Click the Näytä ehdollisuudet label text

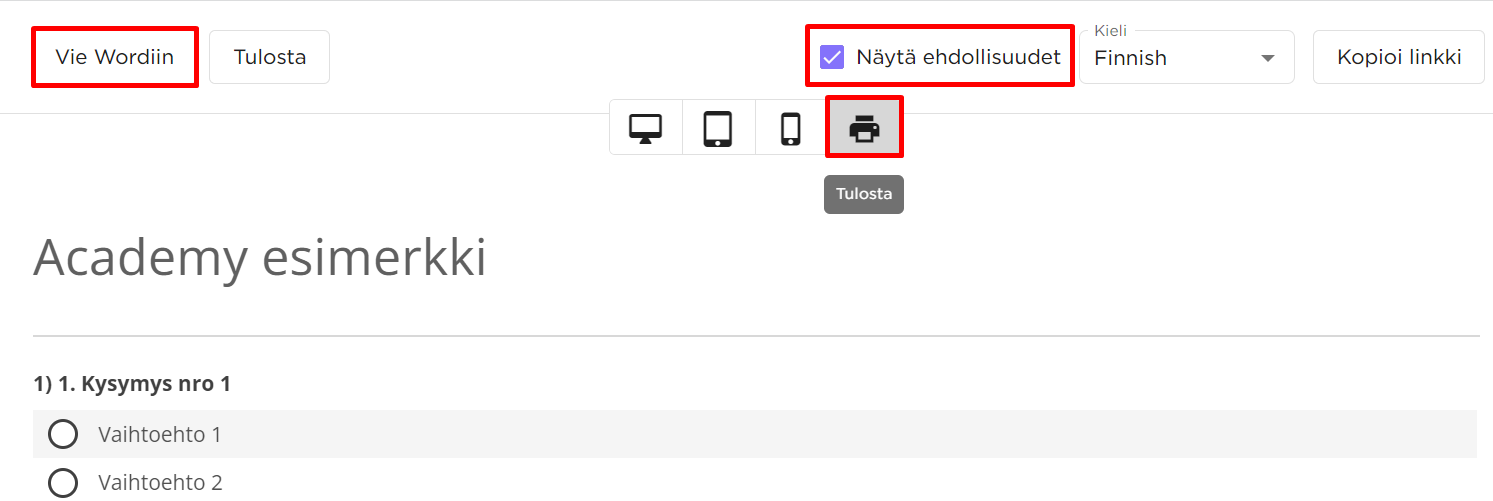(x=958, y=57)
